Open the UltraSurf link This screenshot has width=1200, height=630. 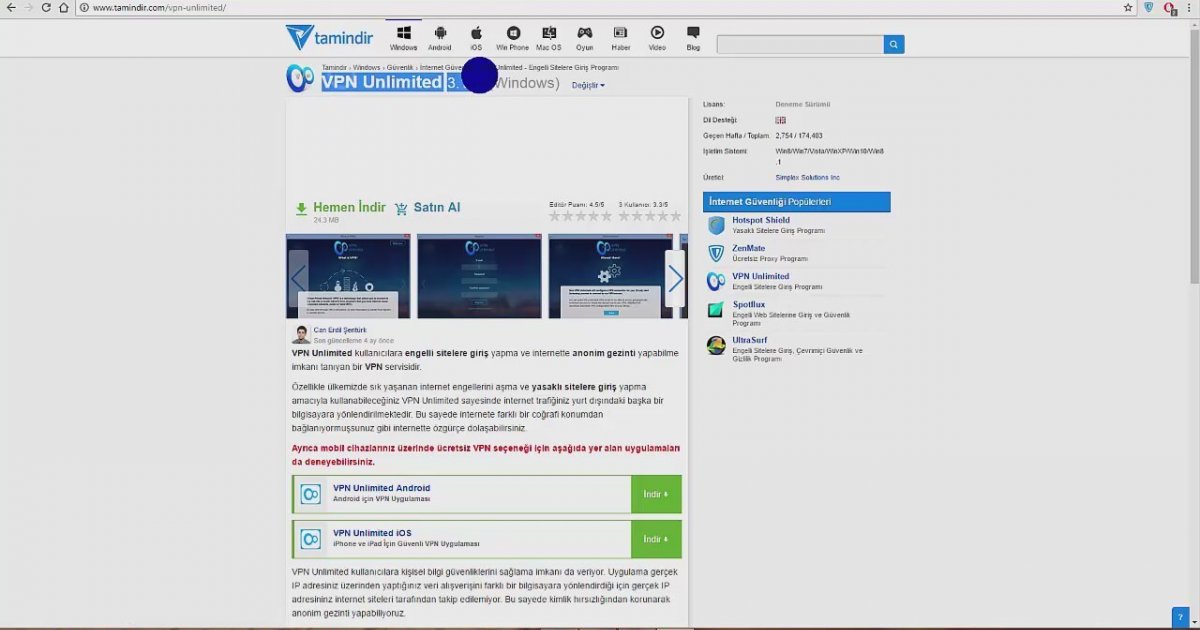[751, 340]
